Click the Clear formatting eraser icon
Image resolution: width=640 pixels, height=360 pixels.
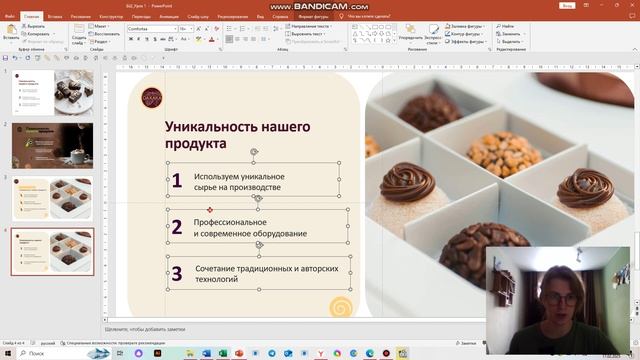[x=217, y=29]
